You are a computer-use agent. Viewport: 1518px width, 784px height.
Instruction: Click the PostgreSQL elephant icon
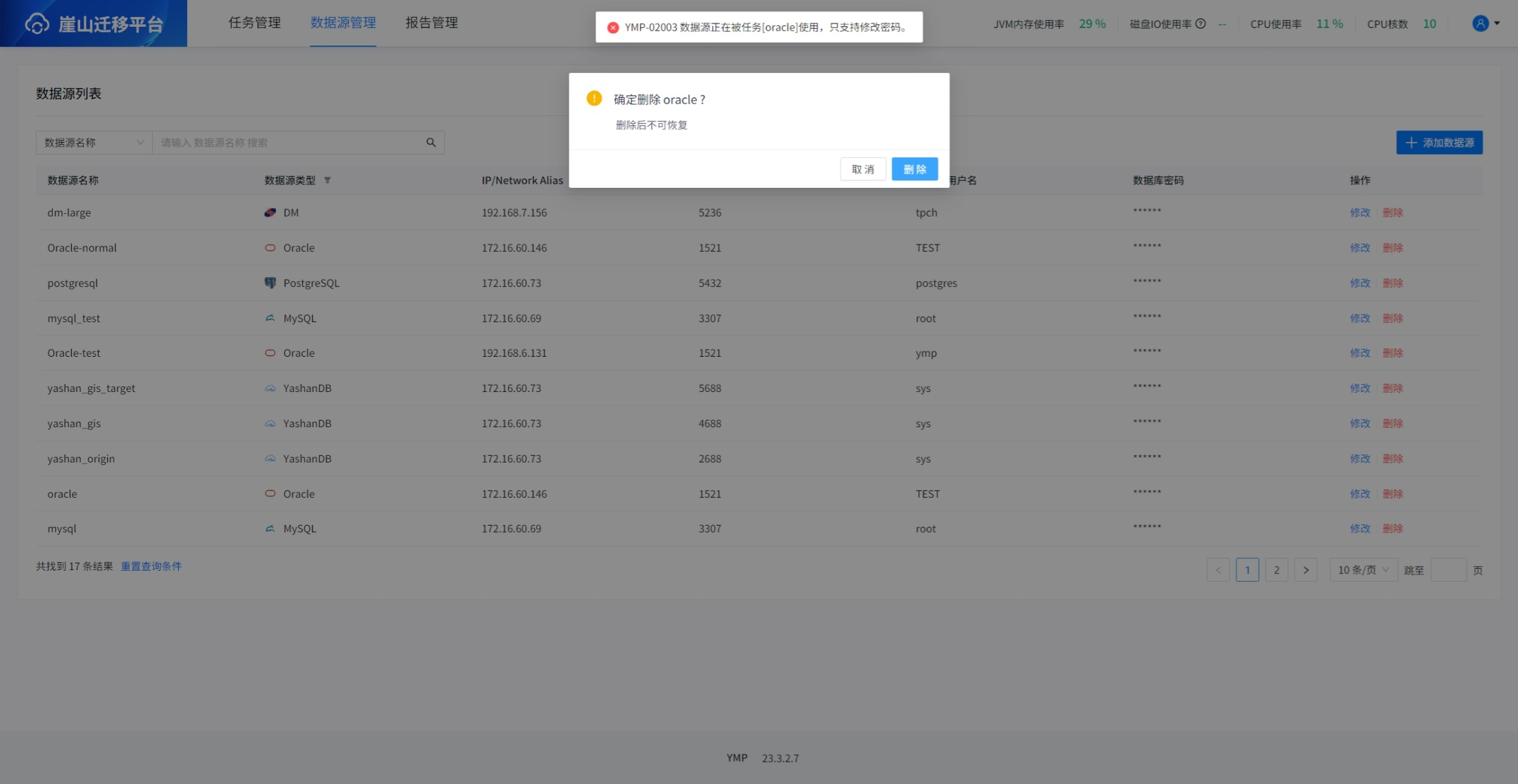270,282
